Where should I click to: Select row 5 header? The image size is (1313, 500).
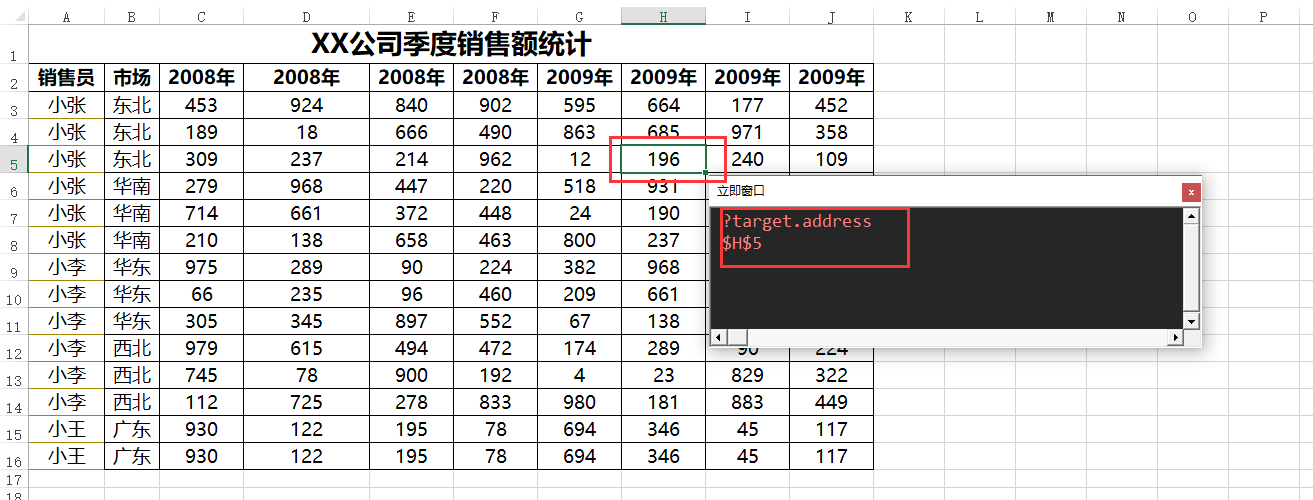click(14, 159)
